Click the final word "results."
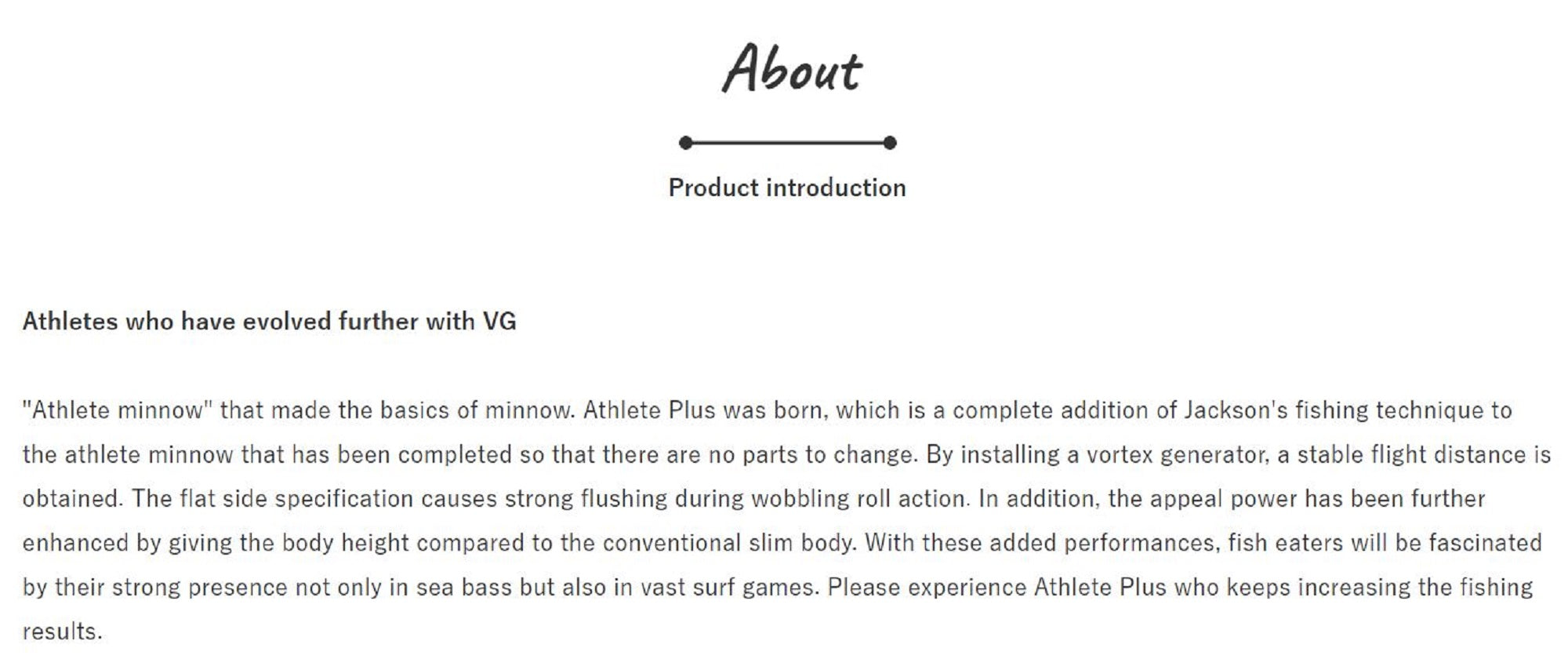Viewport: 1568px width, 670px height. point(63,632)
